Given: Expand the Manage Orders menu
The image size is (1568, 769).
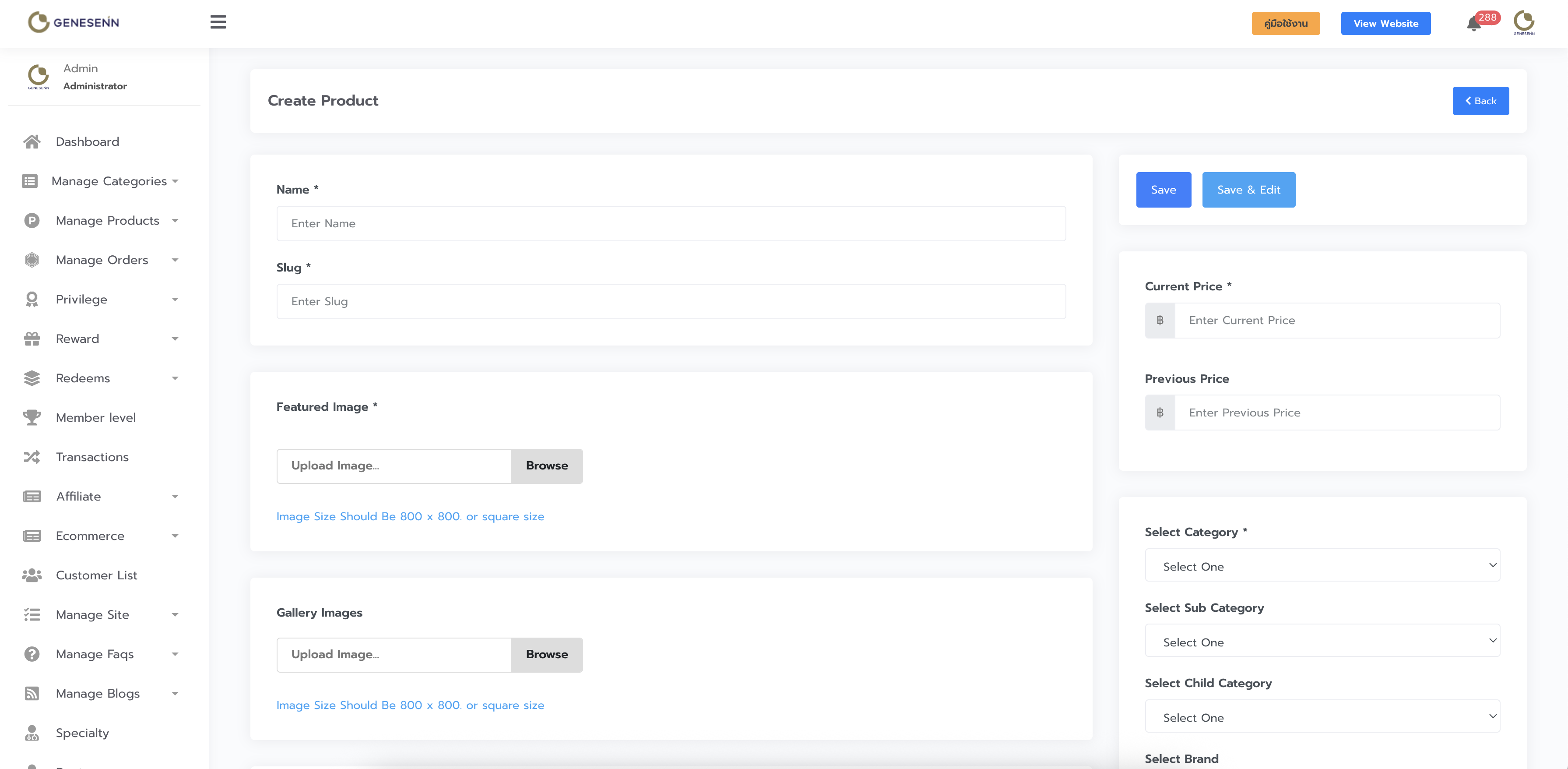Looking at the screenshot, I should pyautogui.click(x=102, y=260).
